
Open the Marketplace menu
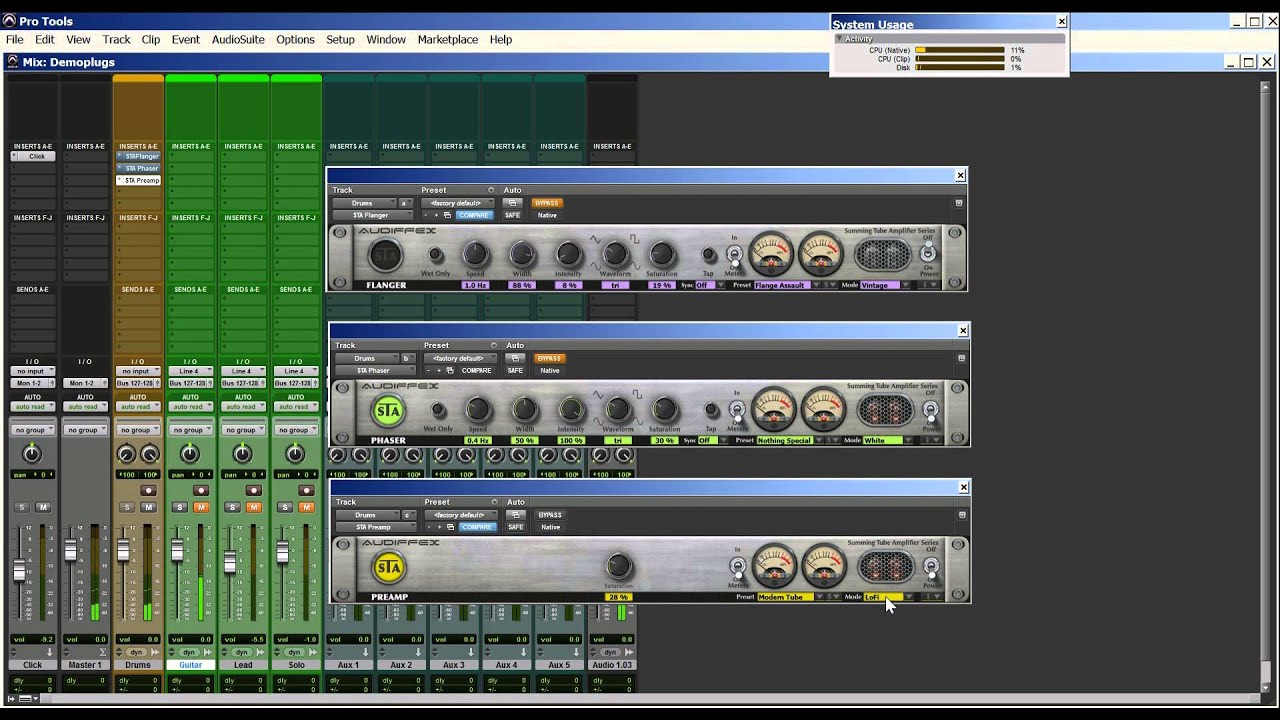click(x=448, y=40)
